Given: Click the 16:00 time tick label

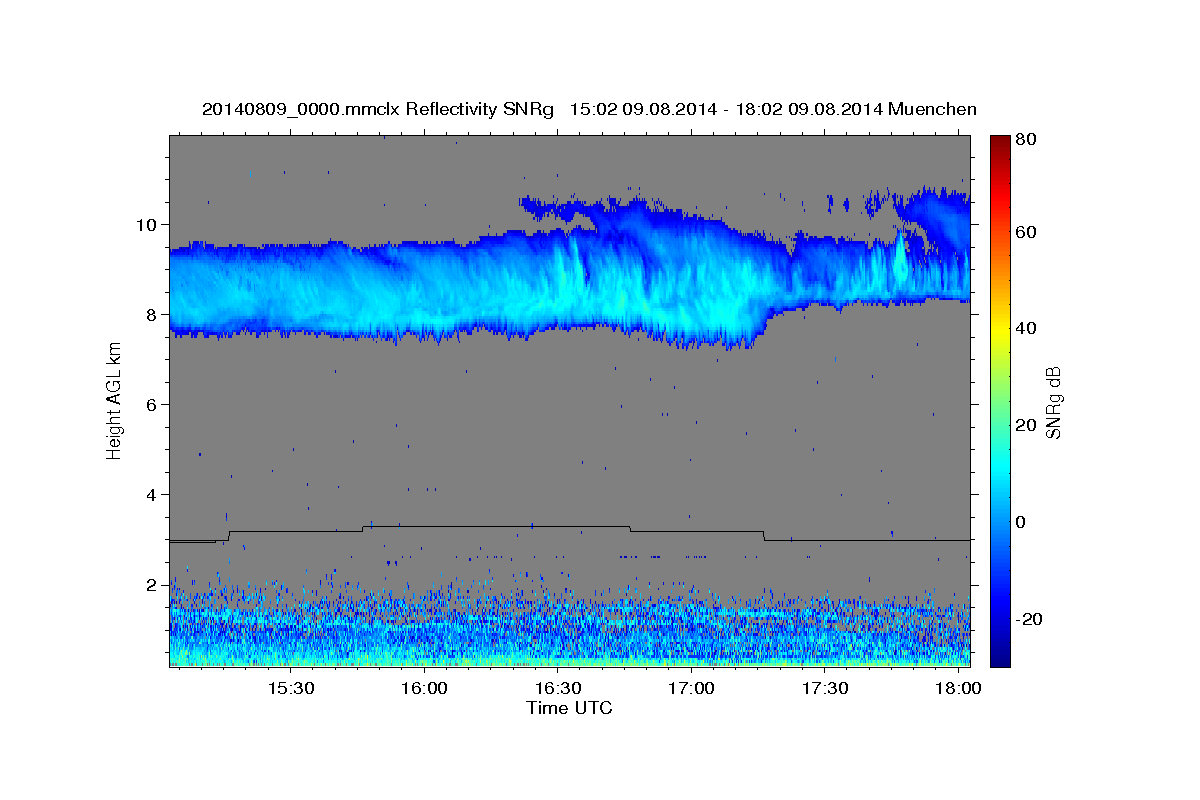Looking at the screenshot, I should pos(424,689).
